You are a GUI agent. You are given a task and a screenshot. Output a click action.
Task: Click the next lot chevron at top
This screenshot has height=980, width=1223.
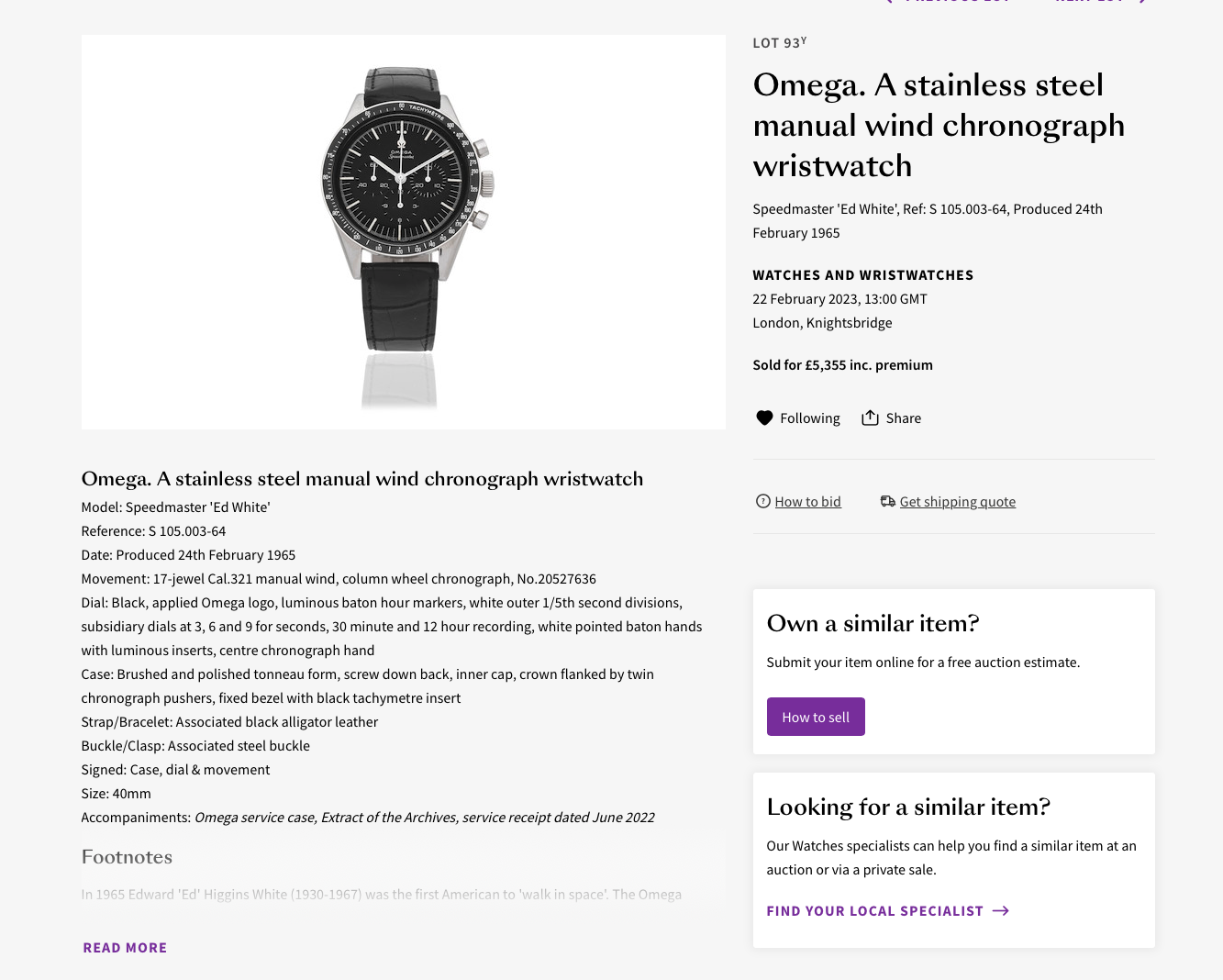pyautogui.click(x=1143, y=2)
